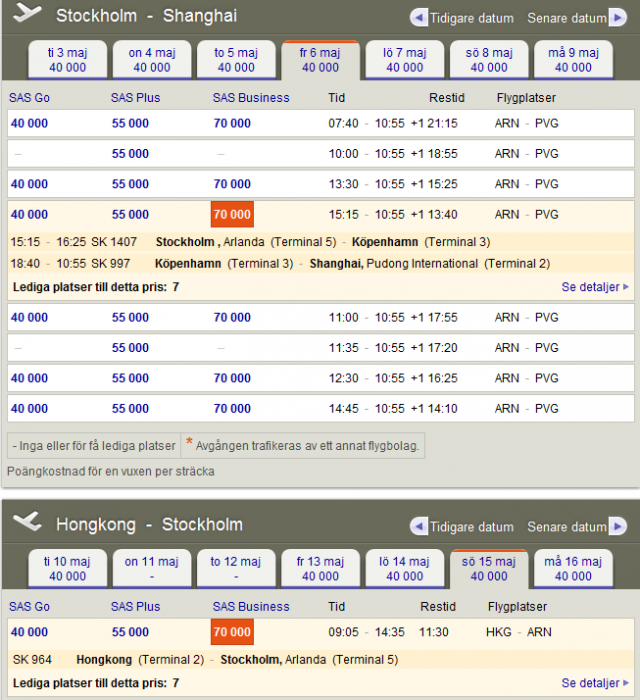Click the later-date arrow for Hongkong - Stockholm
Viewport: 640px width, 700px height.
[x=619, y=527]
